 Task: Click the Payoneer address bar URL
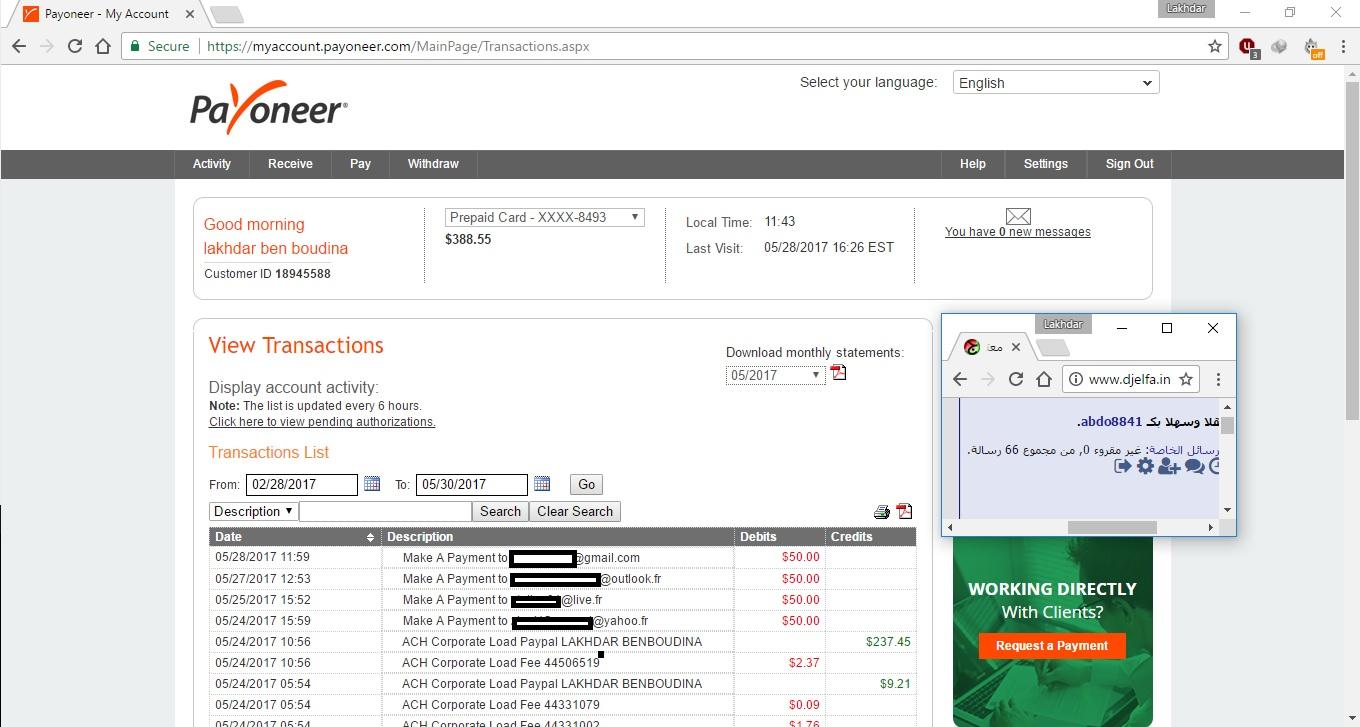tap(398, 46)
